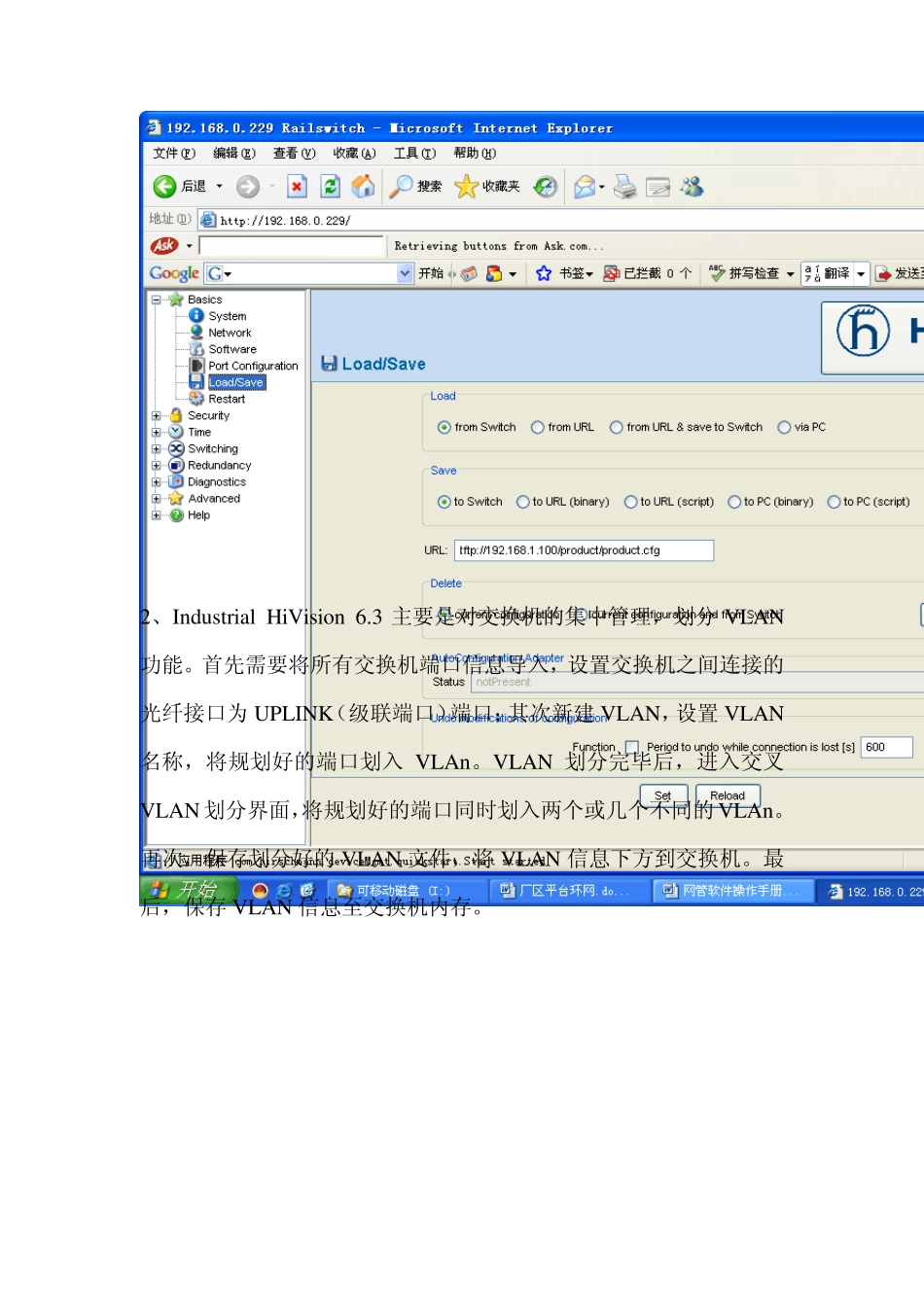Image resolution: width=924 pixels, height=1307 pixels.
Task: Open the 收藏 menu
Action: tap(354, 154)
